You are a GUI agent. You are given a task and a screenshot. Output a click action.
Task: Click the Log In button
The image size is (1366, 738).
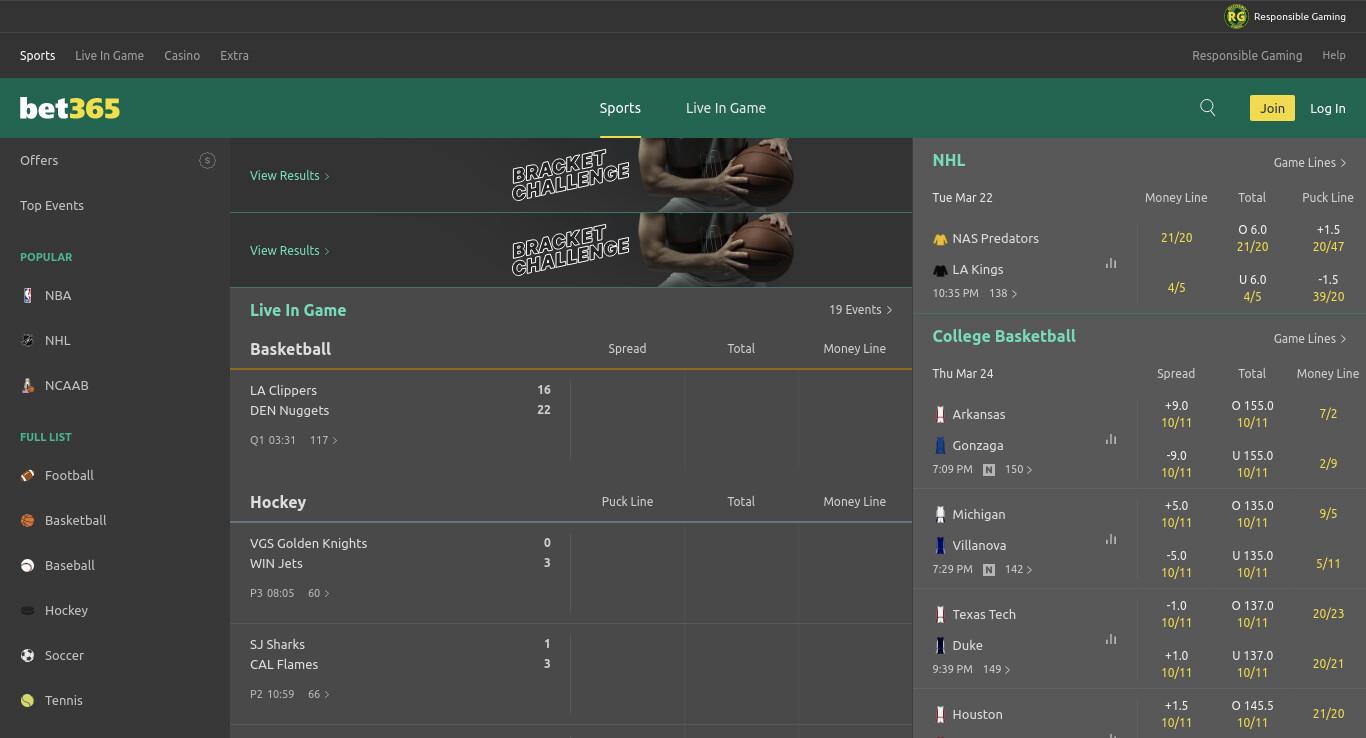pos(1328,108)
